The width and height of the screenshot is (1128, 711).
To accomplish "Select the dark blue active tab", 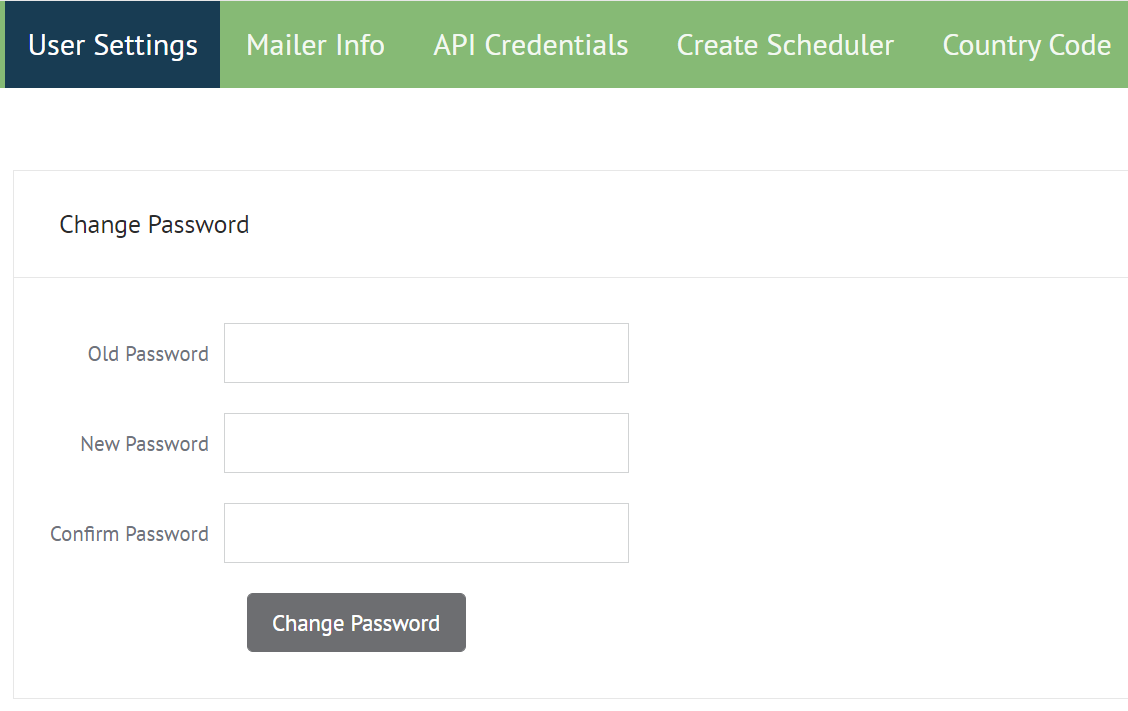I will click(x=113, y=45).
